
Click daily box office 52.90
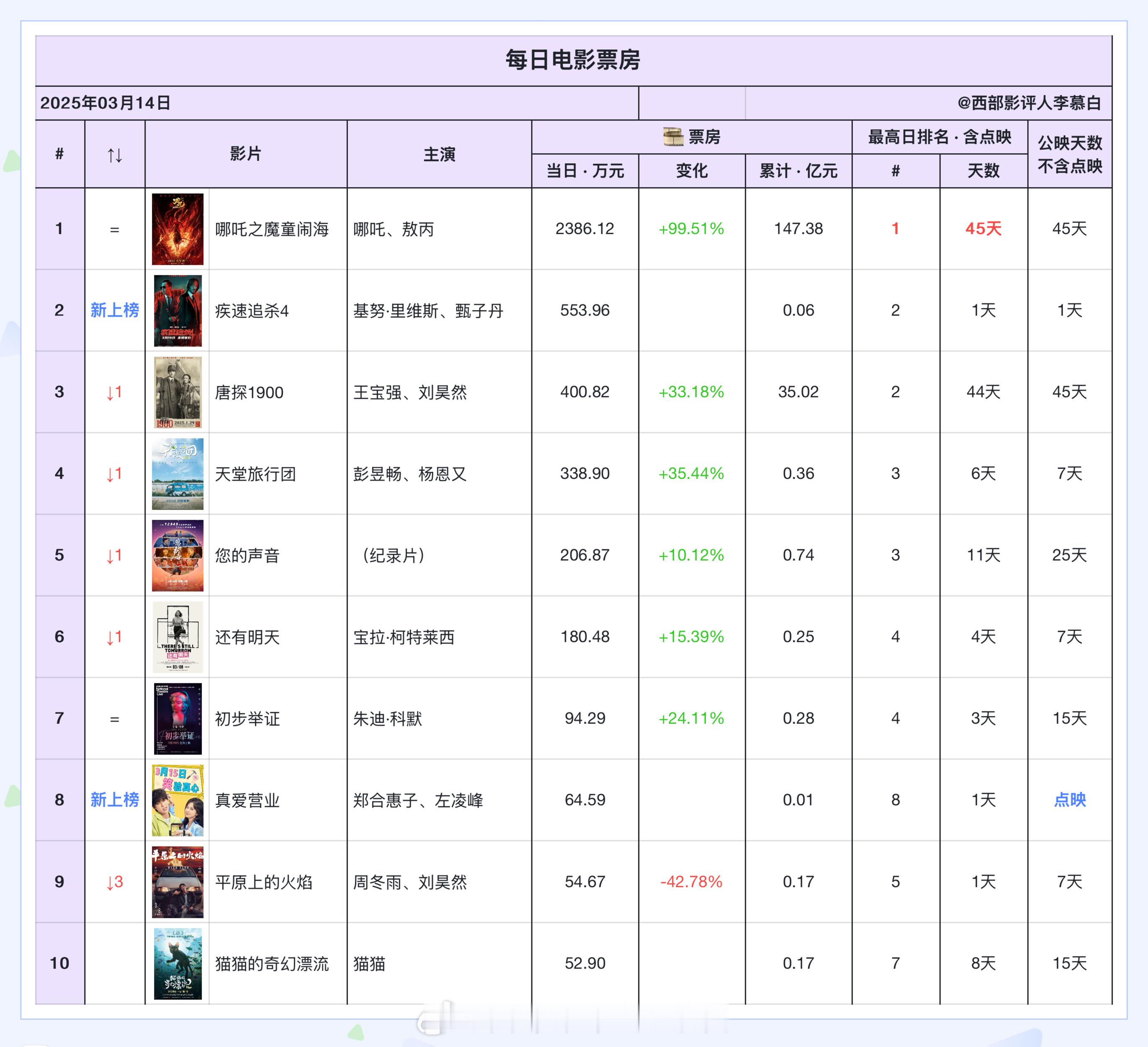585,963
